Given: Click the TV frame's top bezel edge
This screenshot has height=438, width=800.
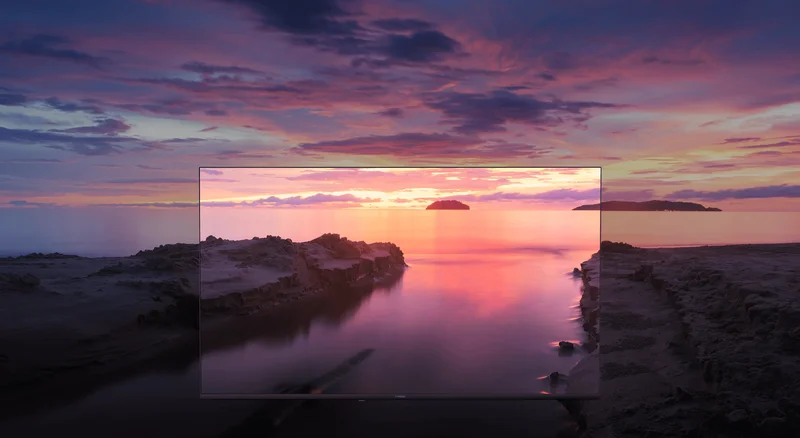Looking at the screenshot, I should (400, 168).
